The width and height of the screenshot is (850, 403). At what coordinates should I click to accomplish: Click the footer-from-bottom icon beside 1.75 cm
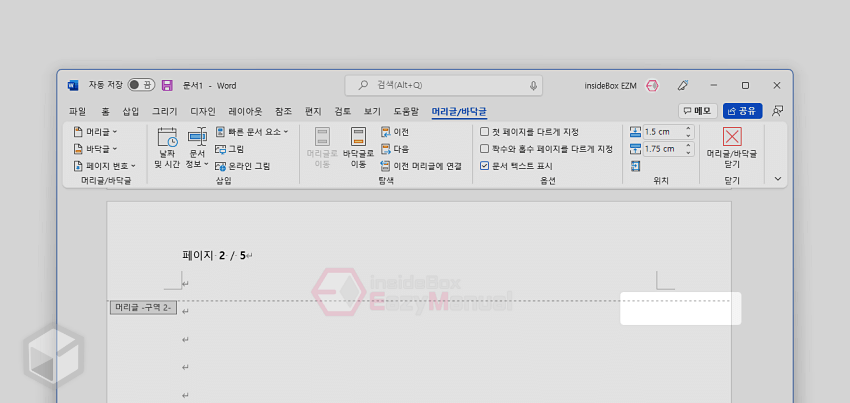(635, 149)
